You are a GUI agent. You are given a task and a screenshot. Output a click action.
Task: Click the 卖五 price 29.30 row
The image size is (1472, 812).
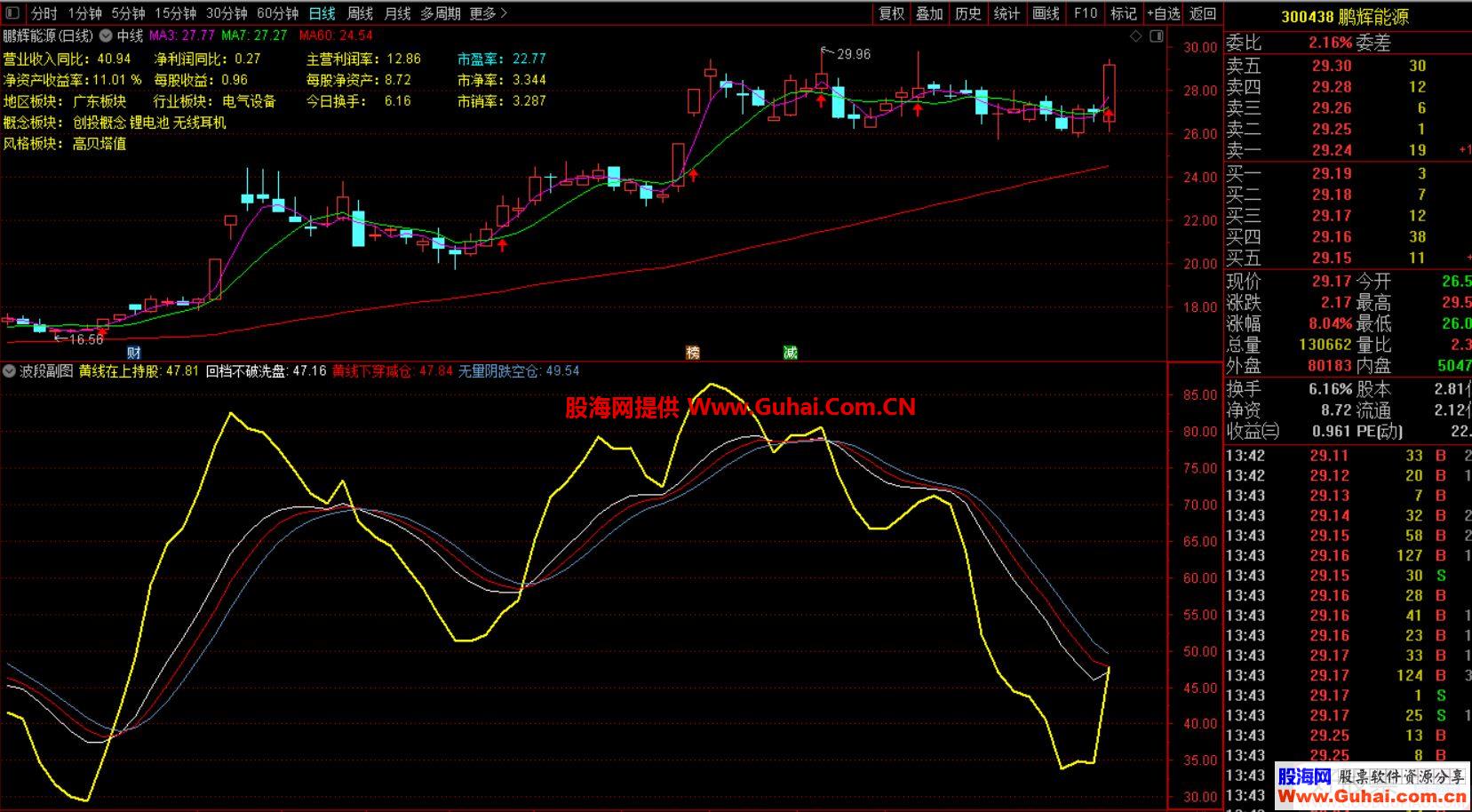click(1348, 66)
